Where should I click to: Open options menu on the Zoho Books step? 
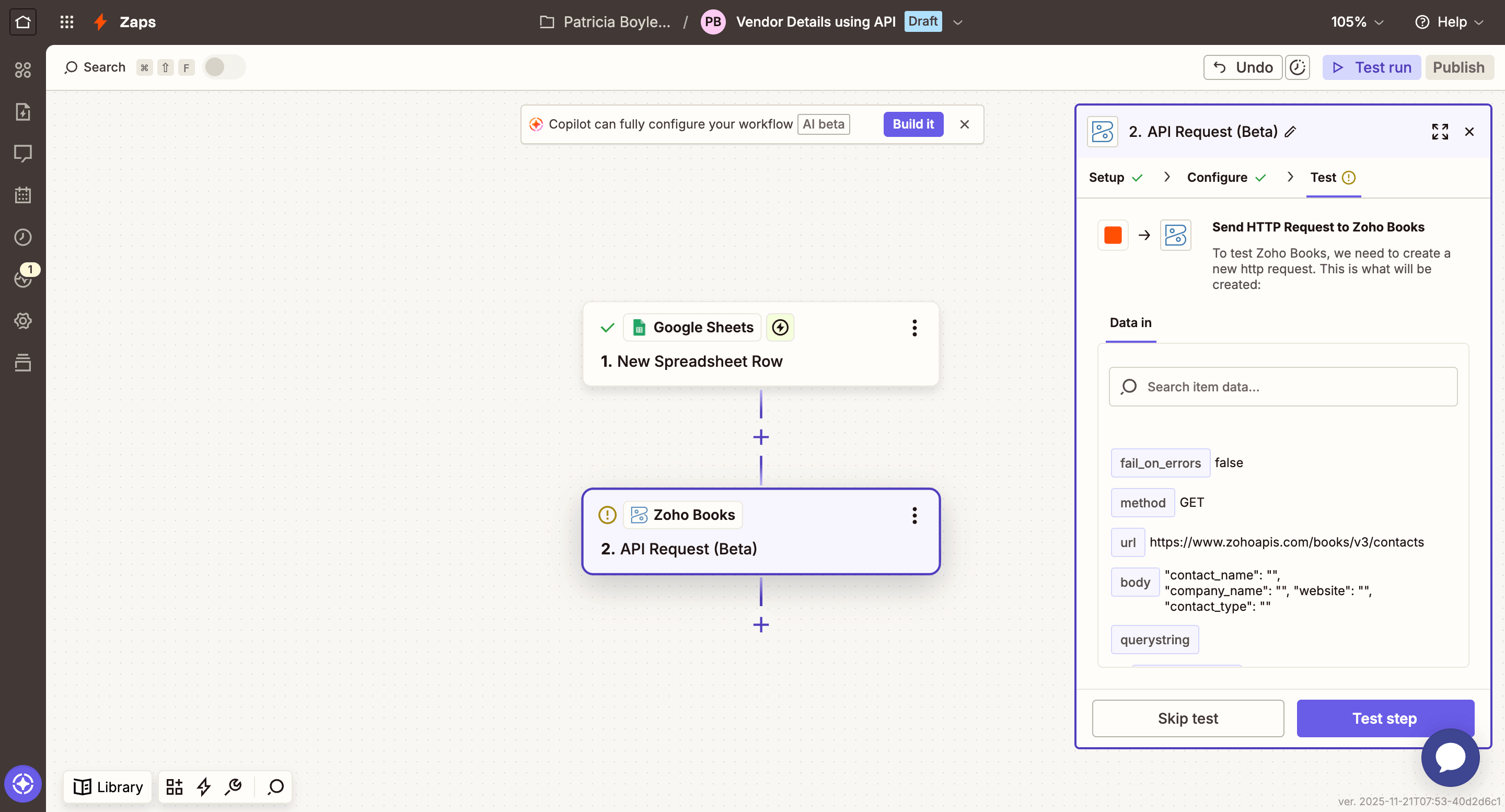pyautogui.click(x=914, y=515)
